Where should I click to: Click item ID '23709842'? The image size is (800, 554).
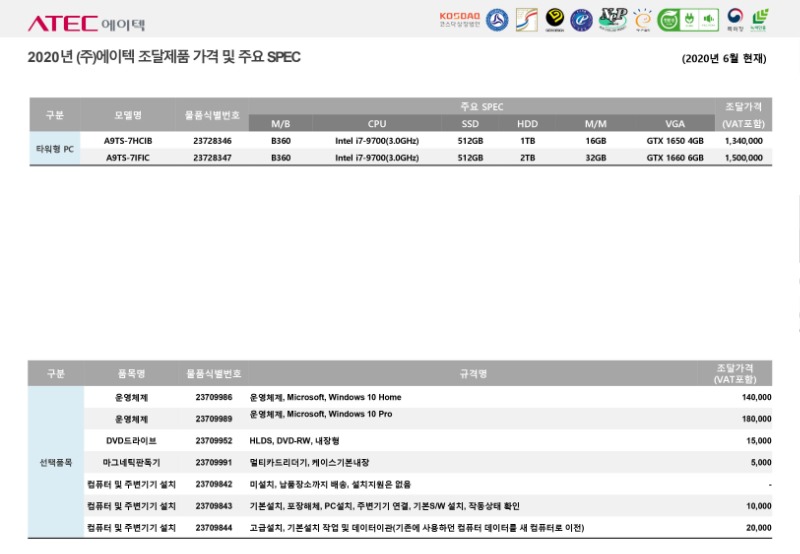pyautogui.click(x=214, y=484)
